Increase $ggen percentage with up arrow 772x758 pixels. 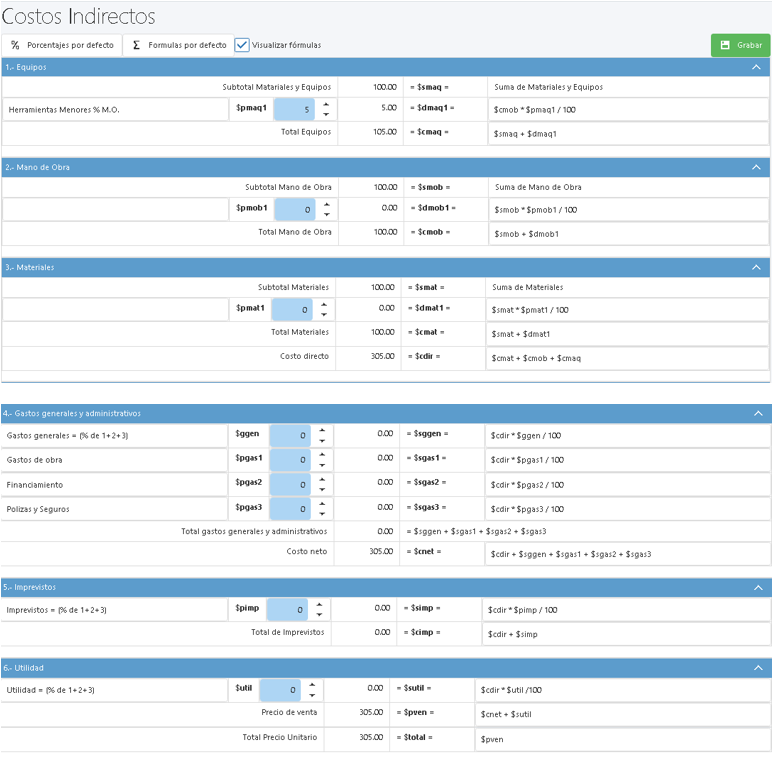point(320,429)
